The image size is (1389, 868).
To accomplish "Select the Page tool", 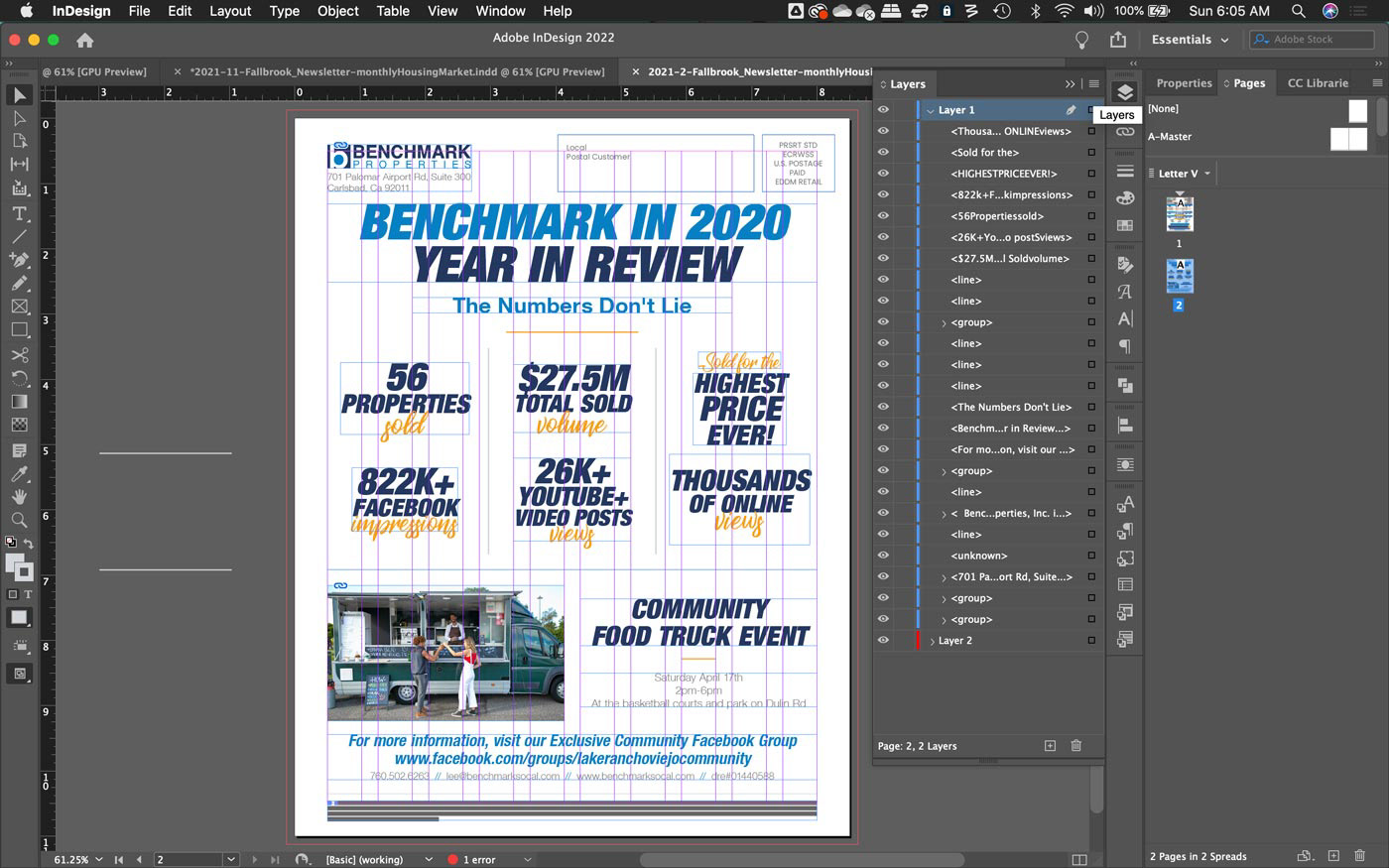I will [x=19, y=141].
